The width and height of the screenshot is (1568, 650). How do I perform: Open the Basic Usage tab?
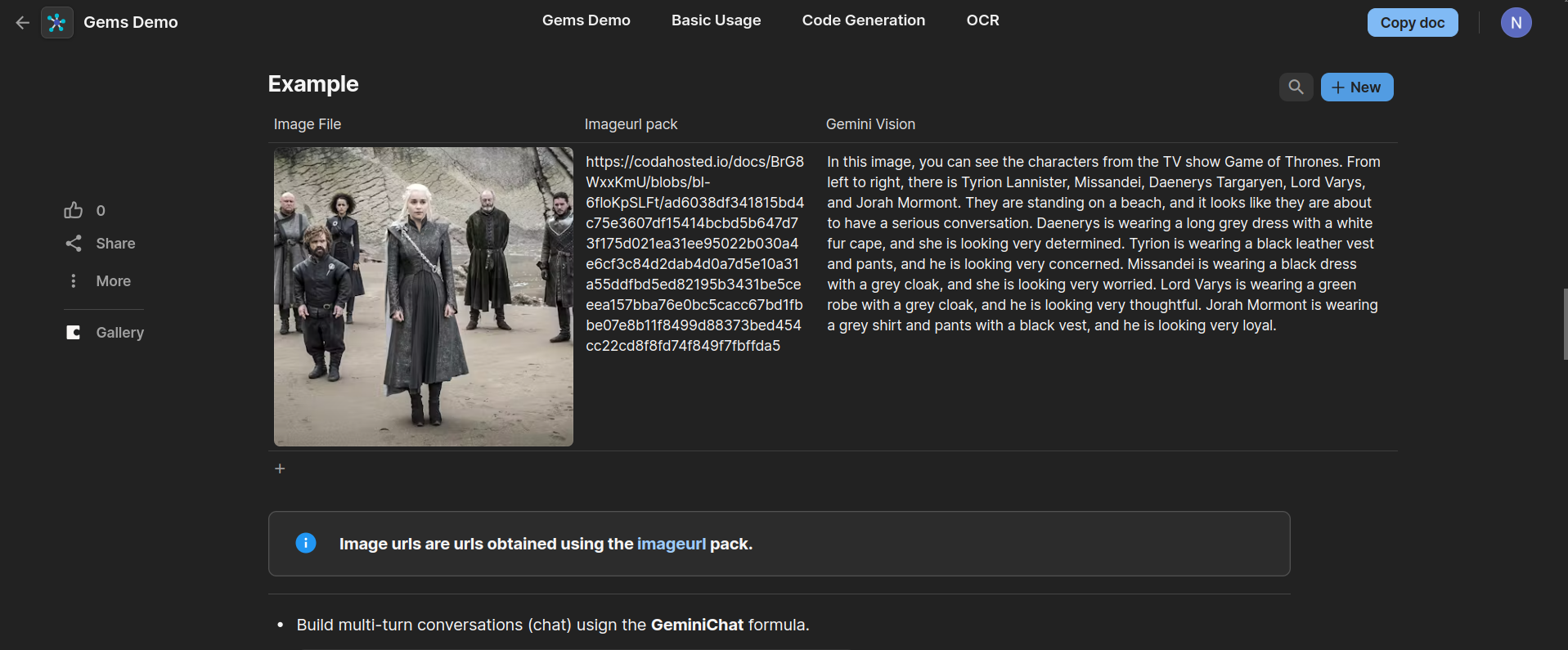tap(716, 20)
